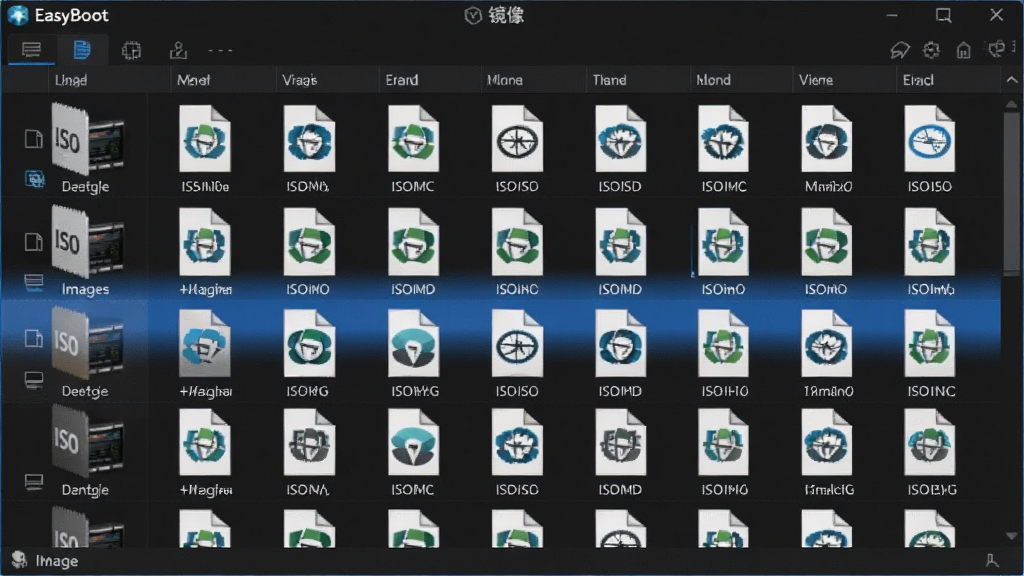Open the ISOMC file in first row
1024x576 pixels.
413,139
